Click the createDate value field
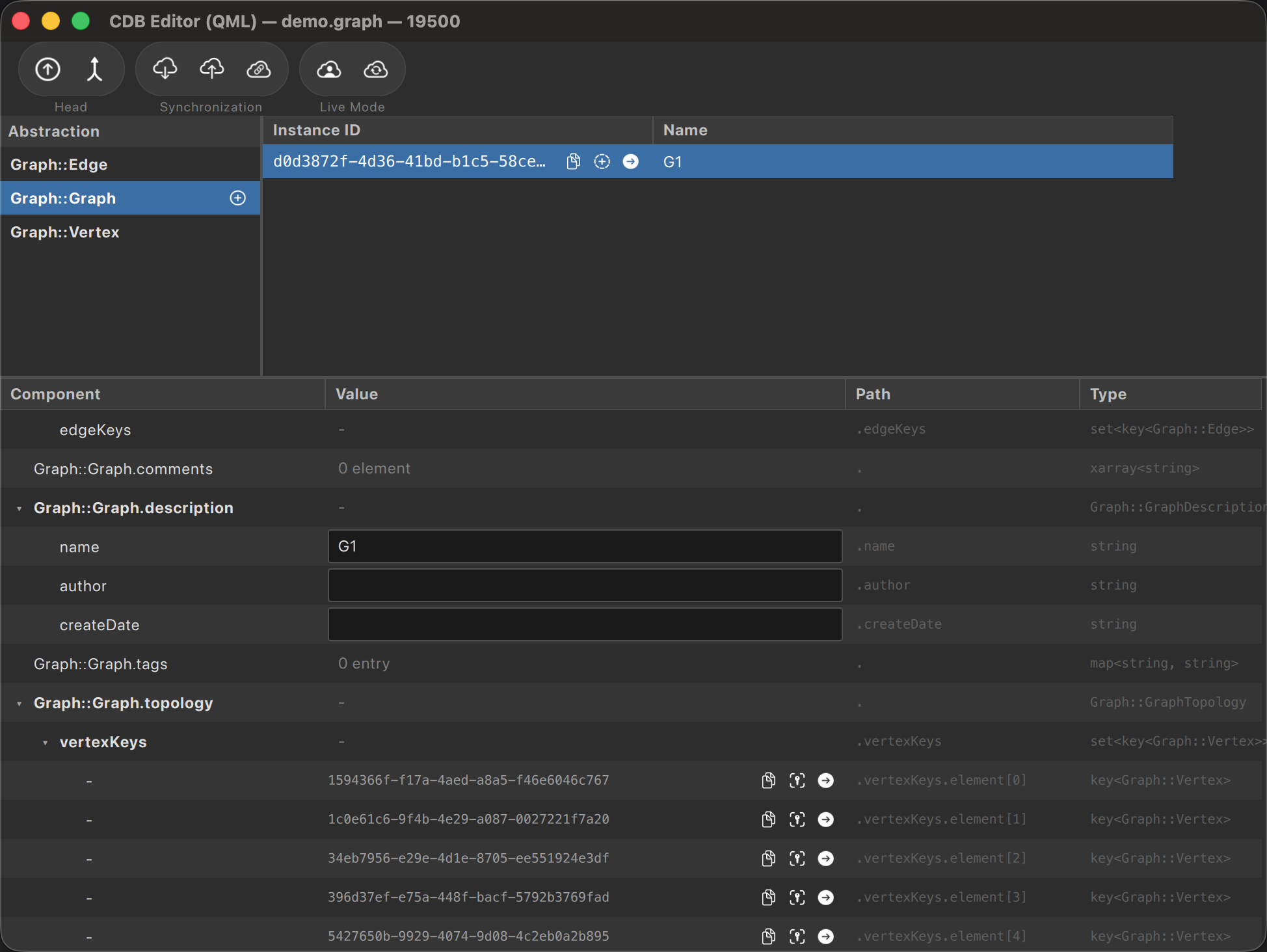The height and width of the screenshot is (952, 1267). tap(585, 624)
